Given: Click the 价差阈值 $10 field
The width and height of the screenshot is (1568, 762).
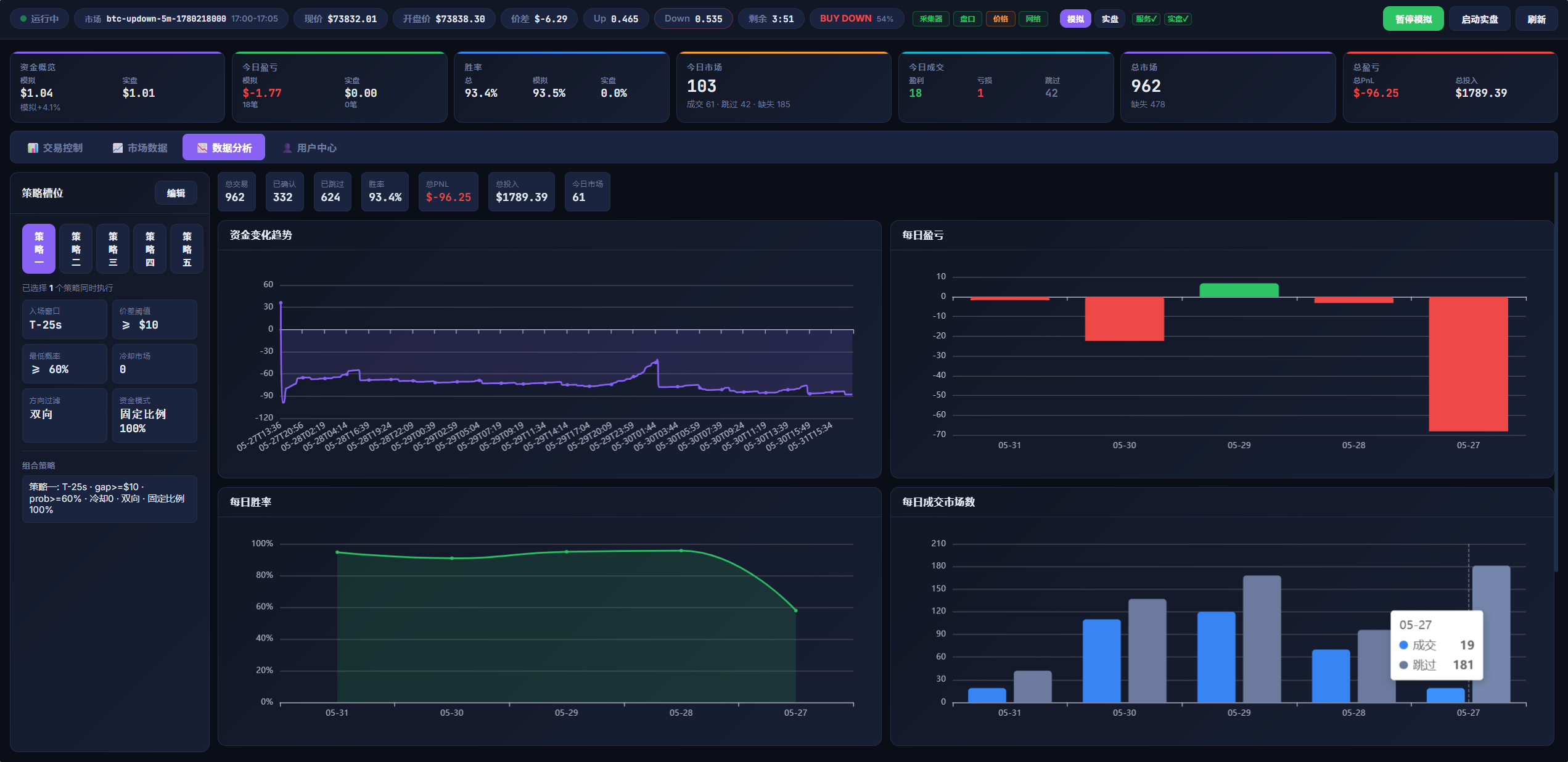Looking at the screenshot, I should [155, 319].
